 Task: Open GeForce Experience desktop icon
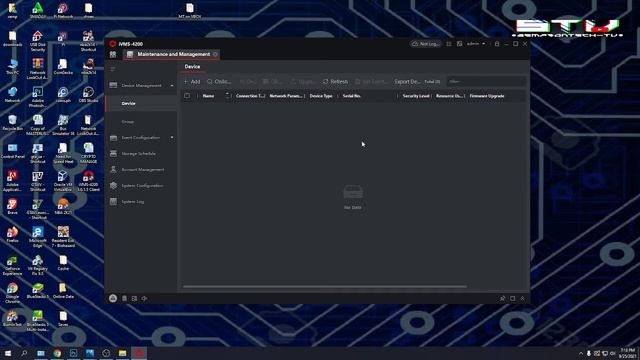pos(12,265)
